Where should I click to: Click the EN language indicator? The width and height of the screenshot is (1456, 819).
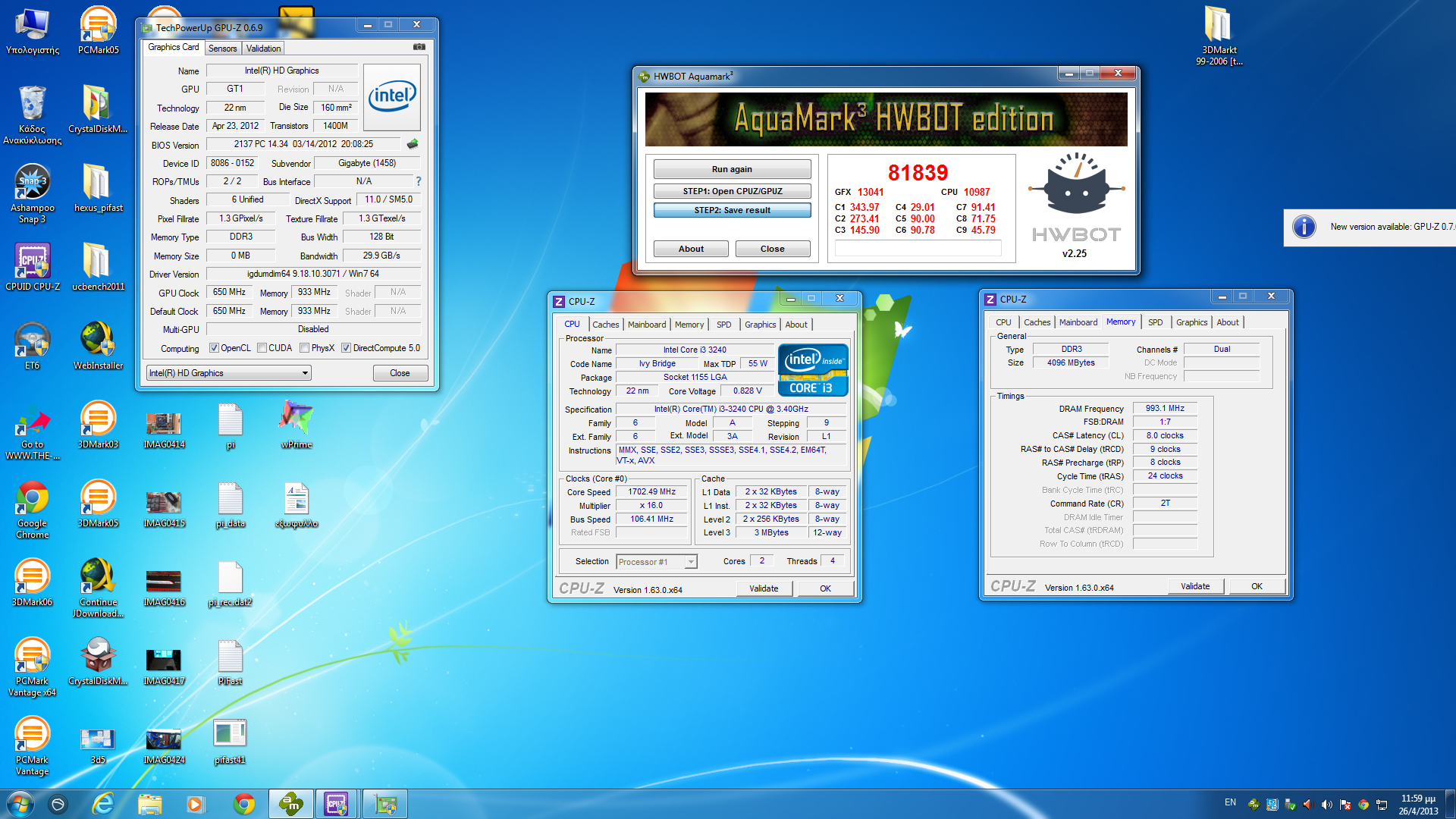click(x=1230, y=802)
